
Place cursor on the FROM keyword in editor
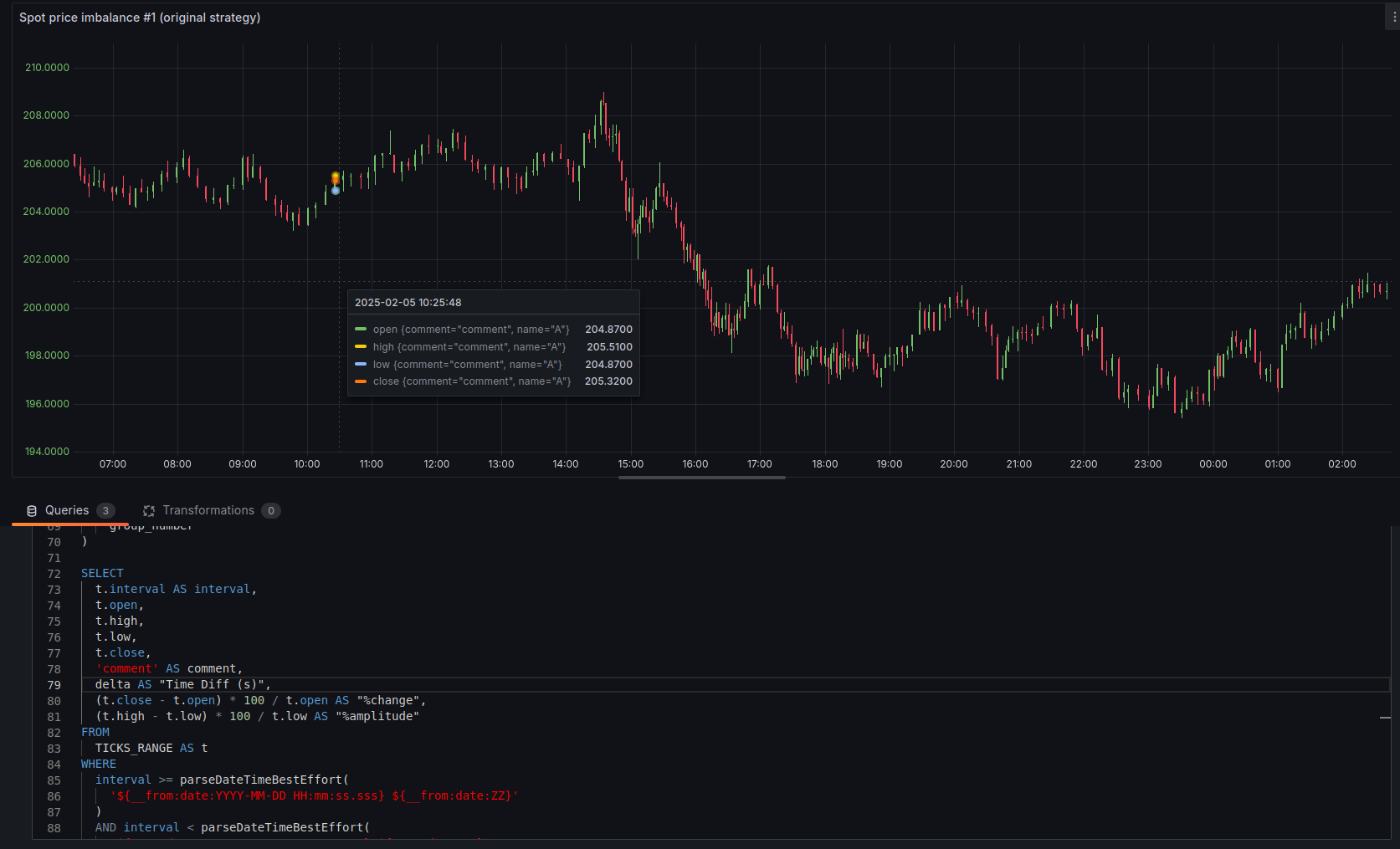point(95,732)
